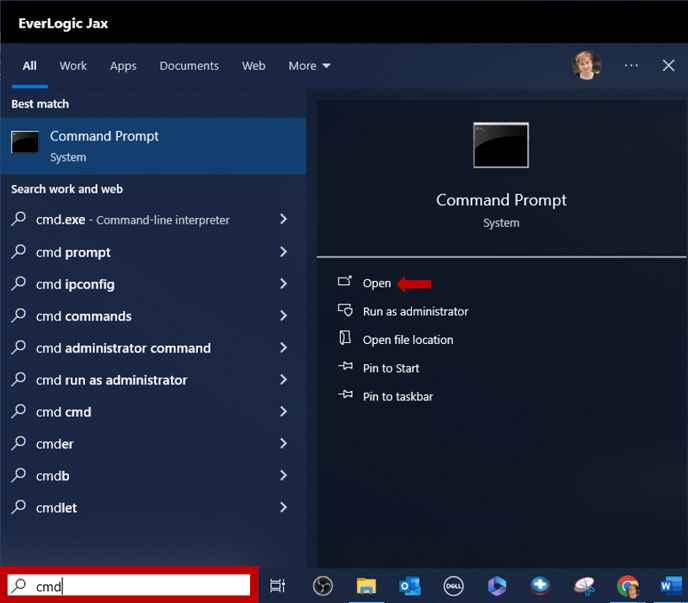Image resolution: width=688 pixels, height=603 pixels.
Task: Choose Run as administrator
Action: pos(416,311)
